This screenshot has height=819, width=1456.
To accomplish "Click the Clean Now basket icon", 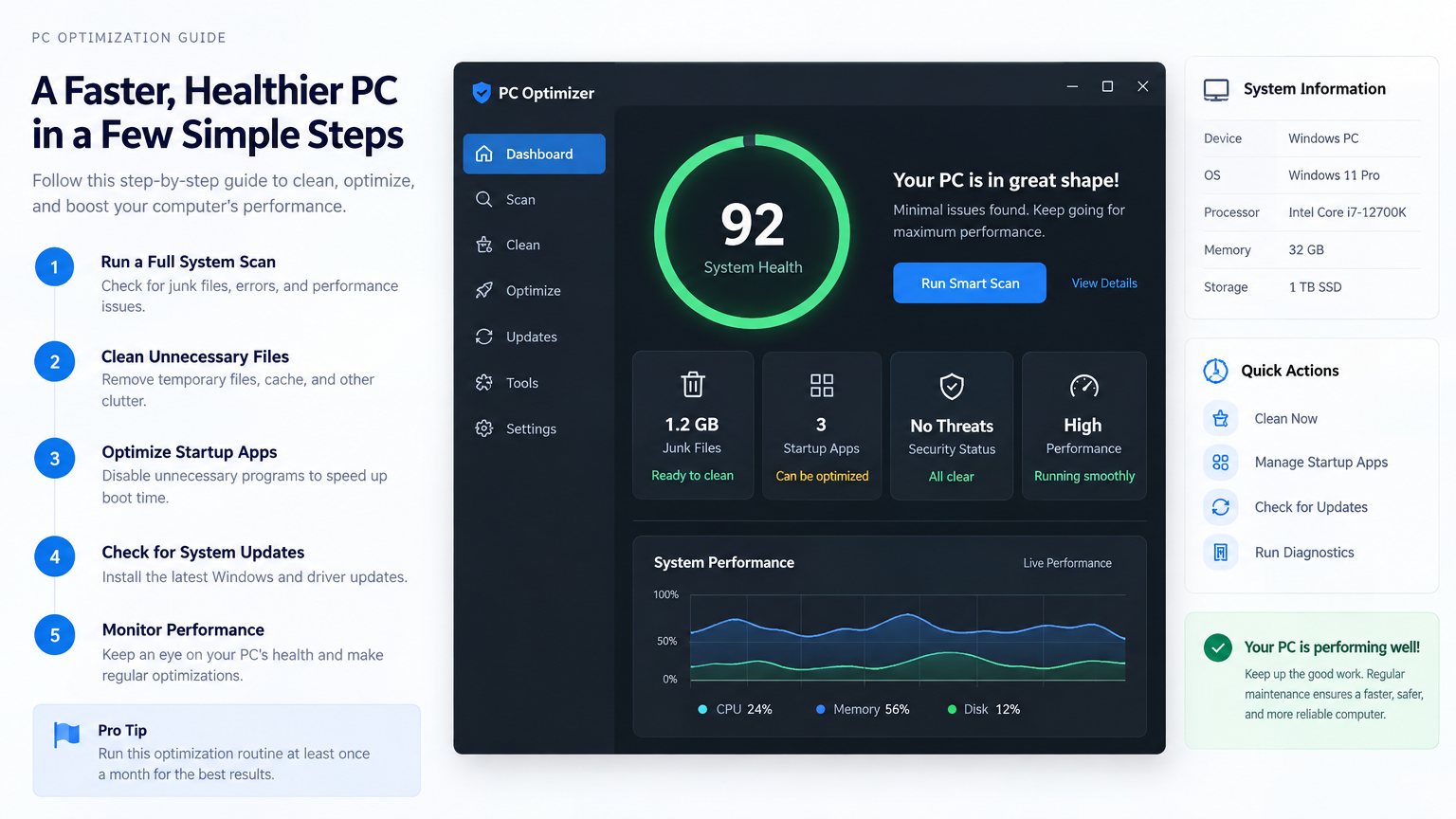I will point(1221,418).
